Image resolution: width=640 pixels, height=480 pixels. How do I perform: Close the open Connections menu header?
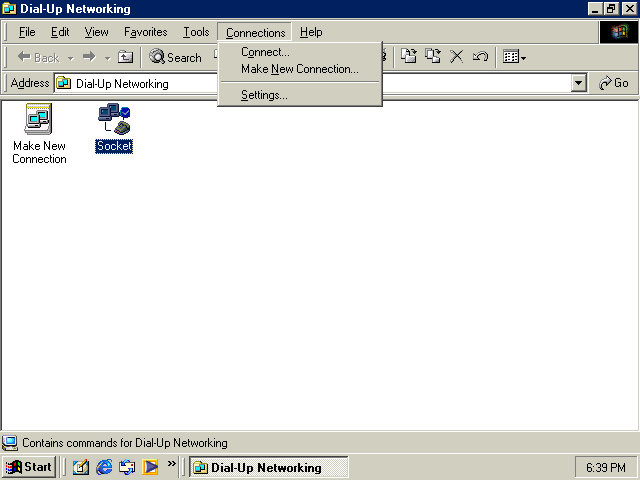click(x=255, y=32)
